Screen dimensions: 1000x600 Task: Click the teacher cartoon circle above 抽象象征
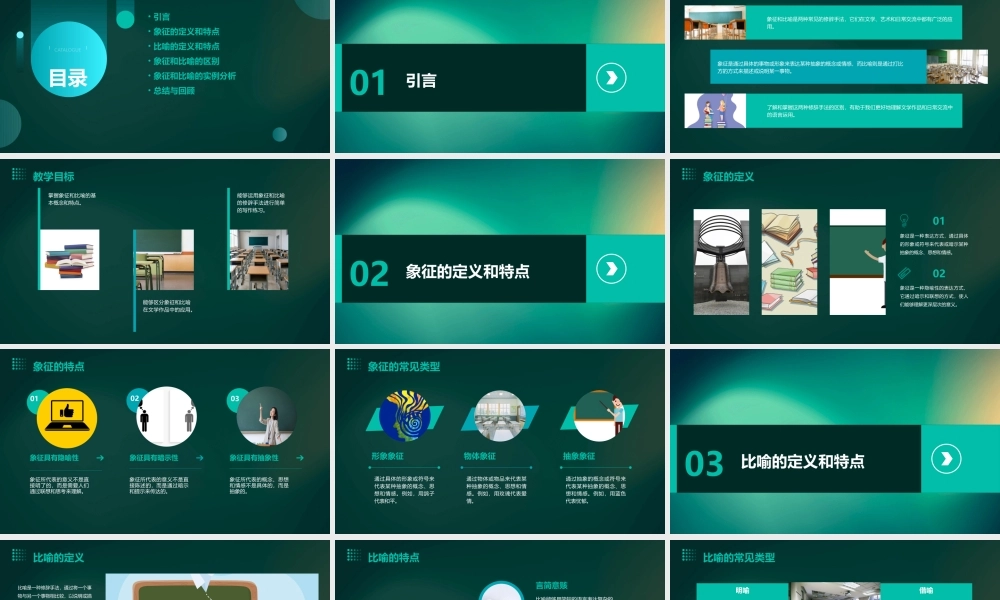point(599,416)
